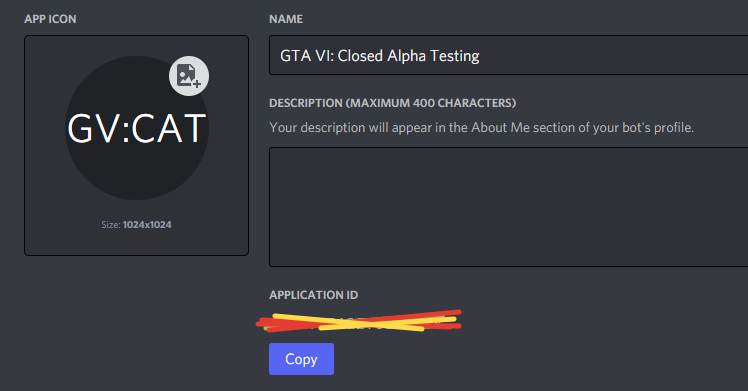Viewport: 748px width, 391px height.
Task: Click inside the empty Description text area
Action: 509,207
